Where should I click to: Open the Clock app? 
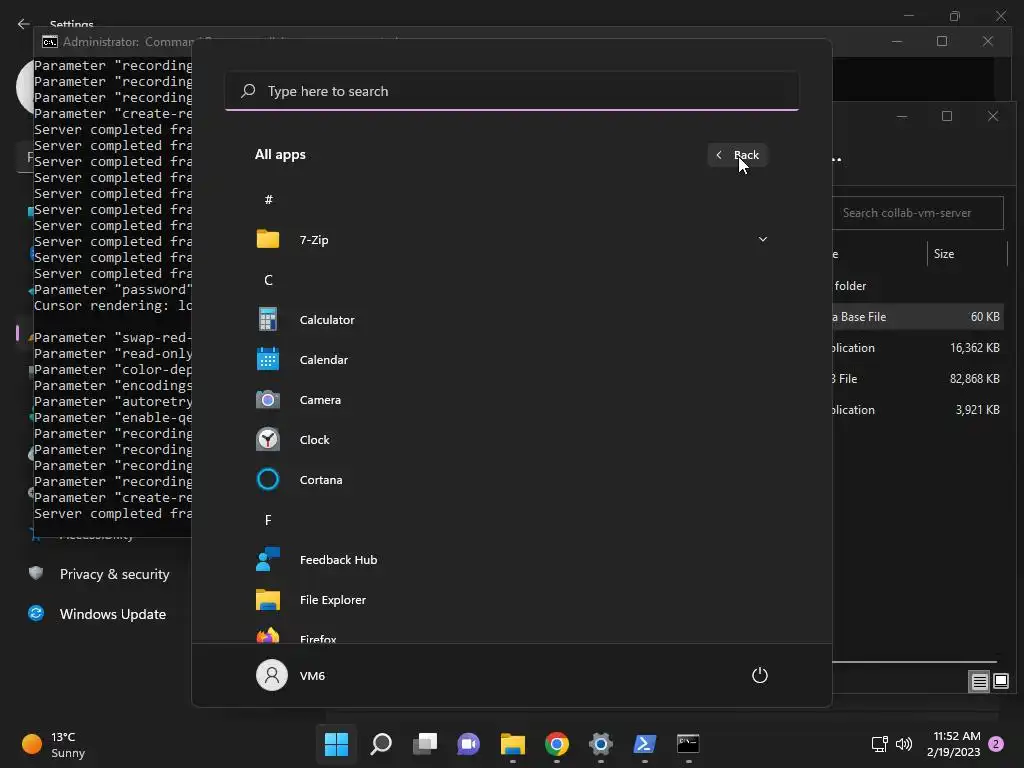click(511, 440)
